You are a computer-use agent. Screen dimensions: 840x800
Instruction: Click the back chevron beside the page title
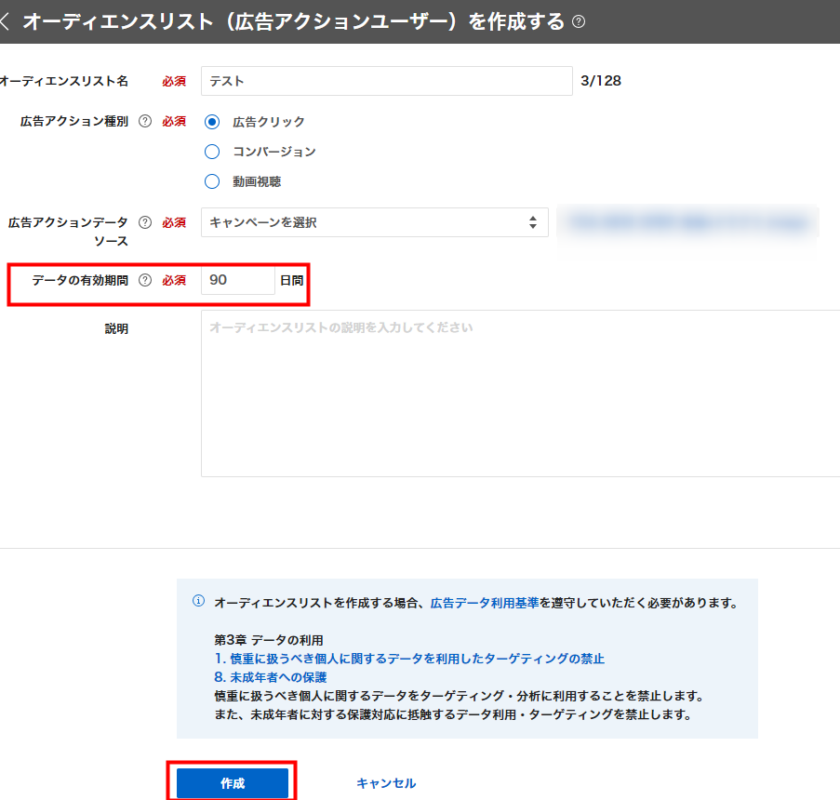(x=6, y=22)
